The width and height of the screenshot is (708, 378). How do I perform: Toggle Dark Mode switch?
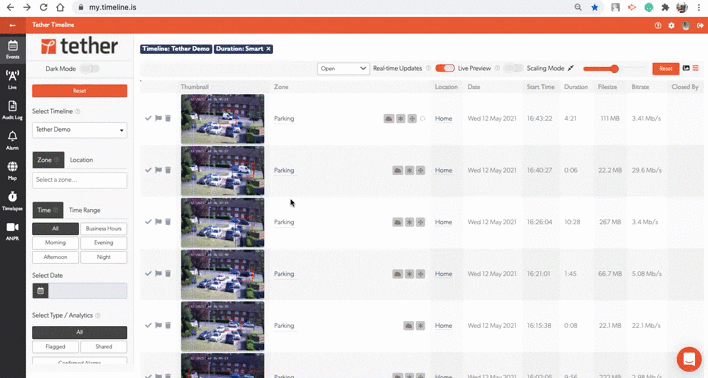click(89, 69)
